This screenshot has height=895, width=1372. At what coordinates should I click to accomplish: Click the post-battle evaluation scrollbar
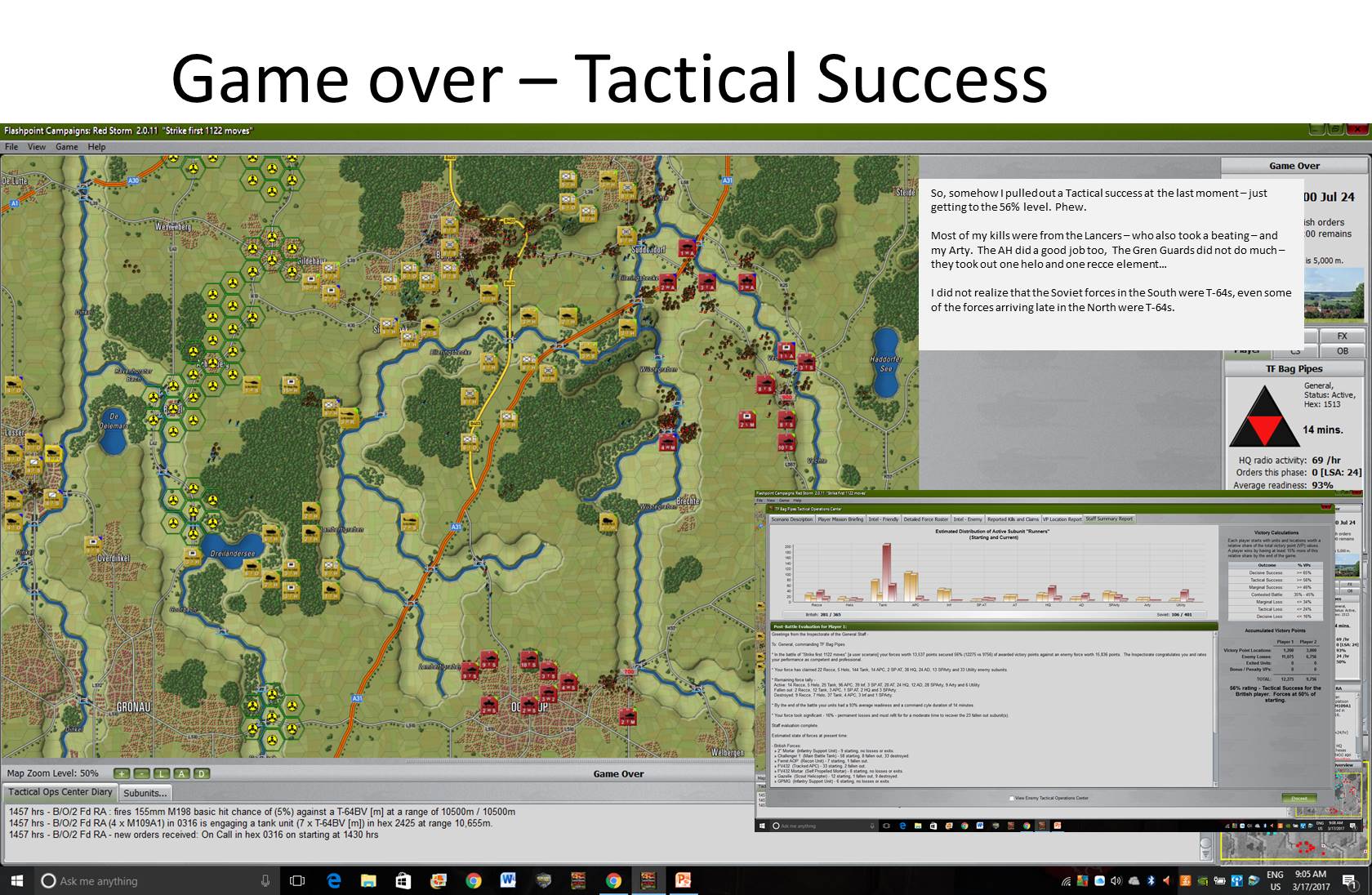point(1214,709)
